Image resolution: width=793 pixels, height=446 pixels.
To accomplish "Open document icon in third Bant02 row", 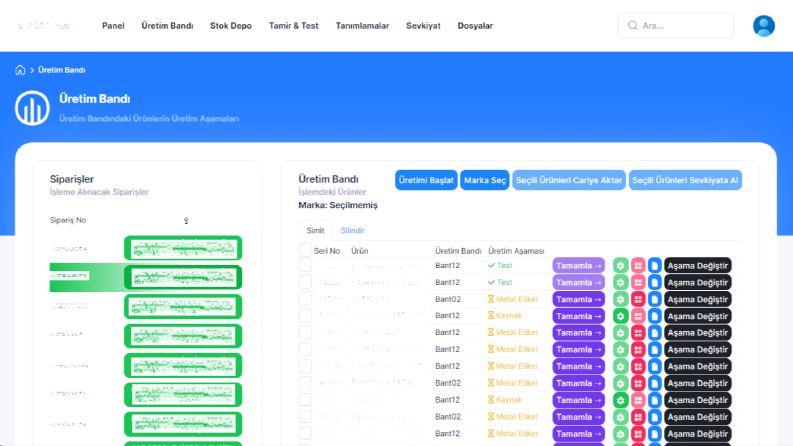I will point(654,417).
